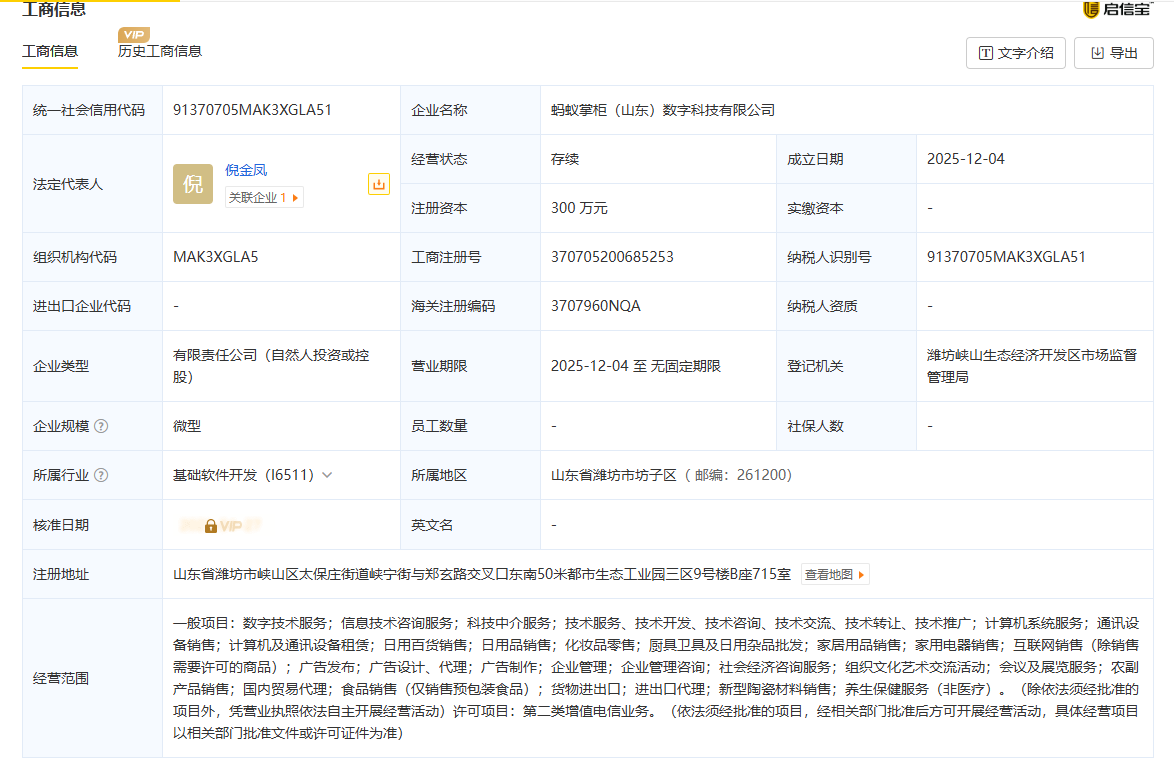Click the orange download icon beside 倪金凤
1174x776 pixels.
pos(379,184)
